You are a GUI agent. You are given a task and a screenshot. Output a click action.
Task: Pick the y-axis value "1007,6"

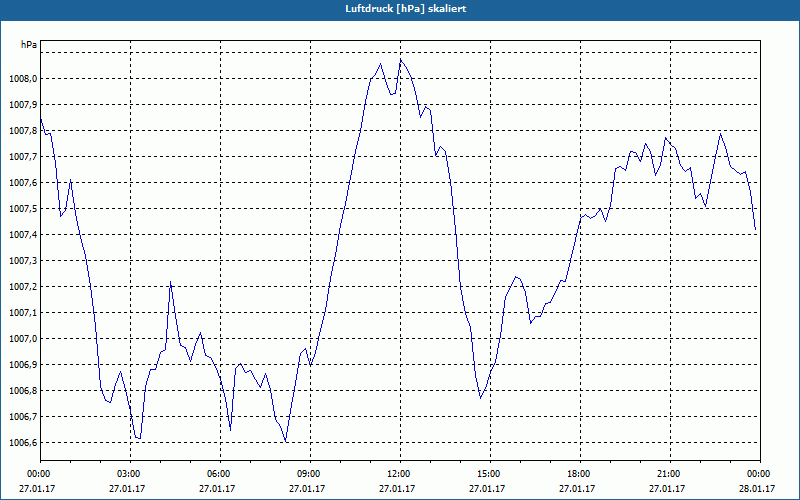click(x=23, y=183)
